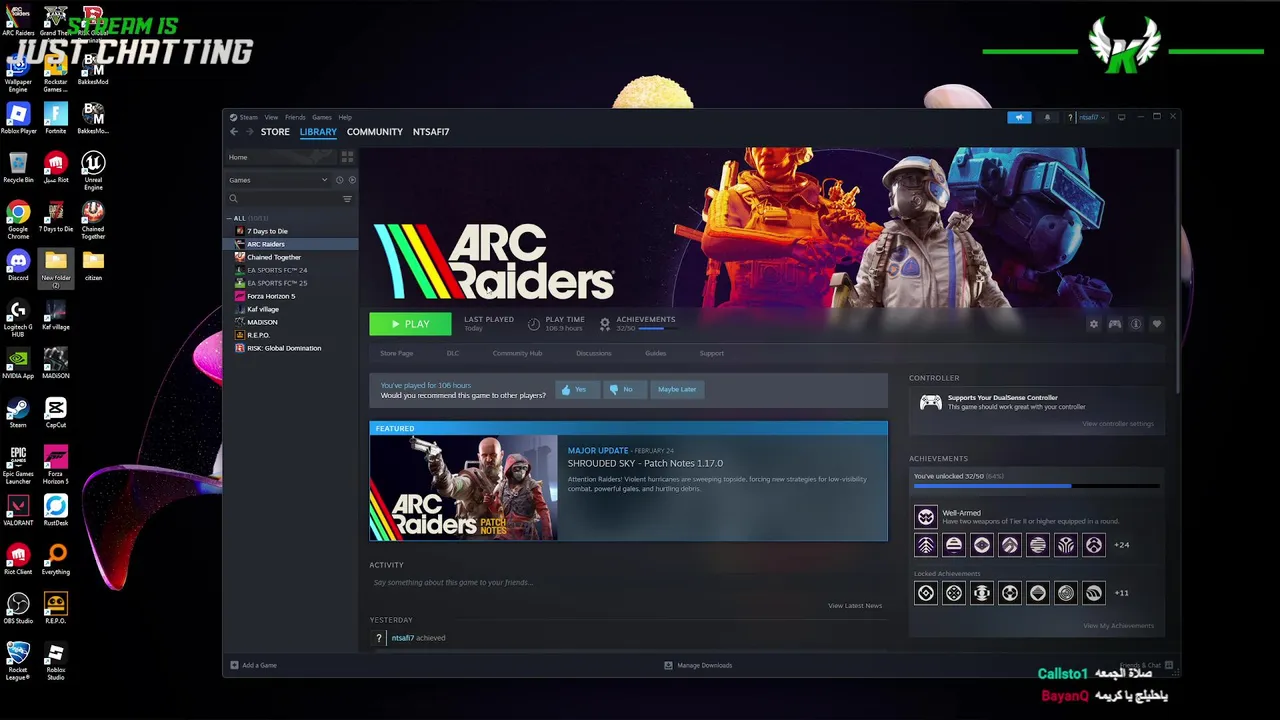Screen dimensions: 1280x720
Task: Click View Latest News link
Action: point(855,606)
